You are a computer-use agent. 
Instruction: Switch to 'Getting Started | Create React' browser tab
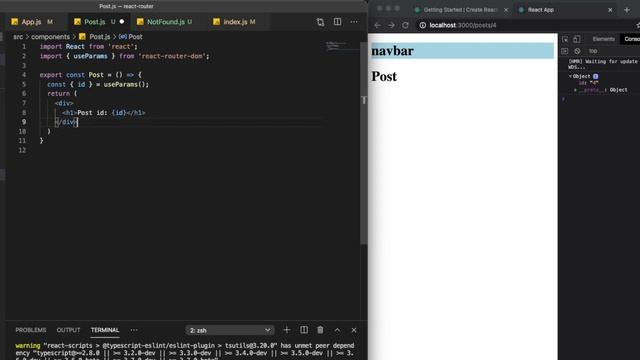tap(459, 10)
